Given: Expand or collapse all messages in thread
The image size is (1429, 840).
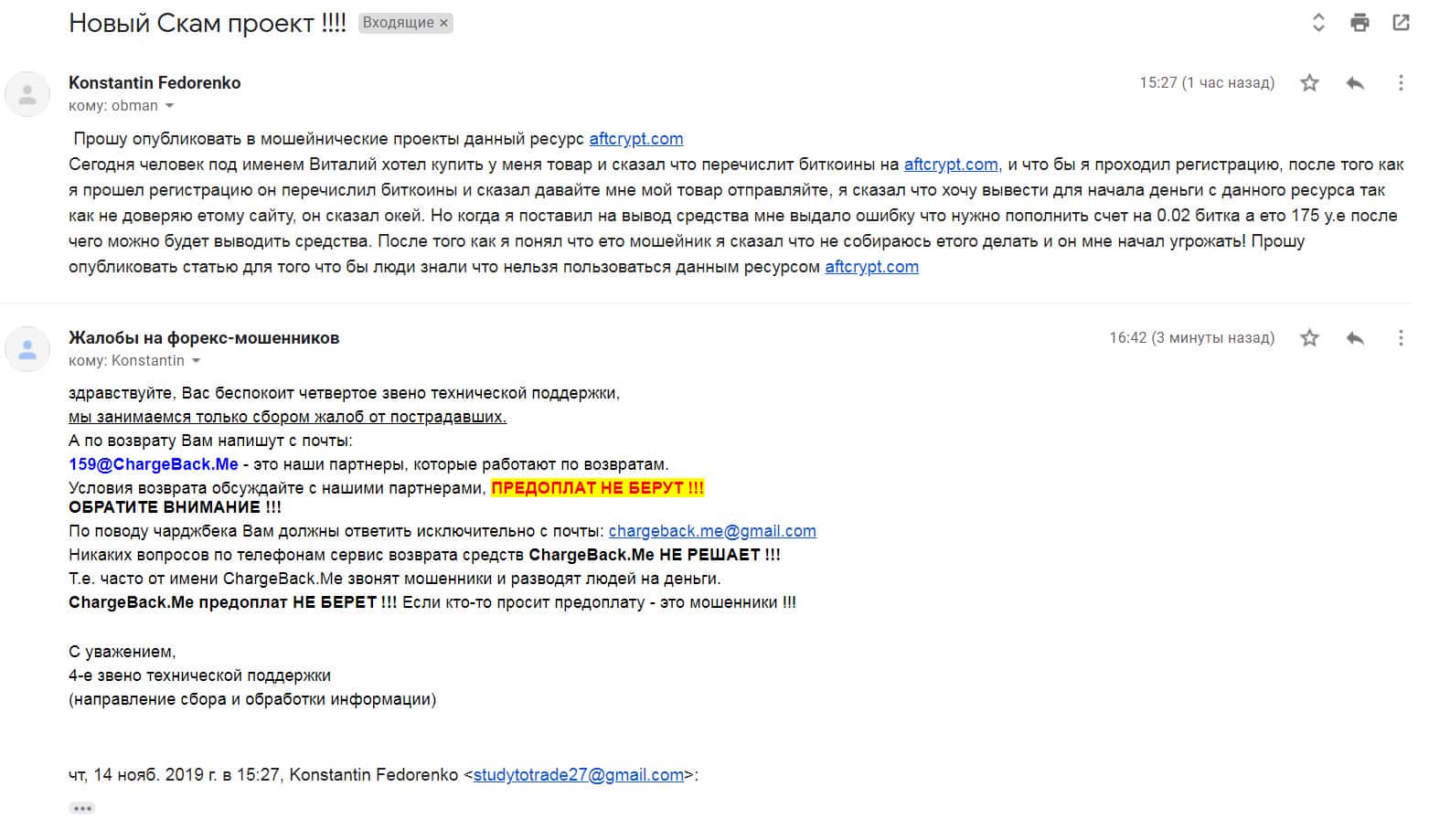Looking at the screenshot, I should point(1318,23).
